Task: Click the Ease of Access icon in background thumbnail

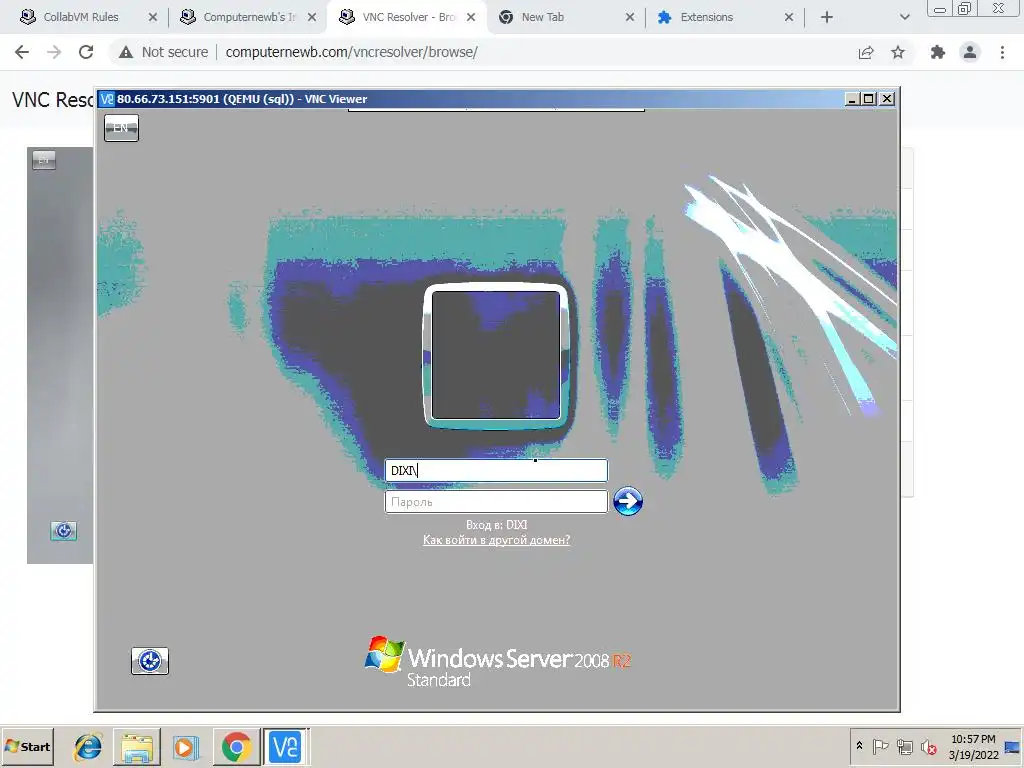Action: (x=63, y=531)
